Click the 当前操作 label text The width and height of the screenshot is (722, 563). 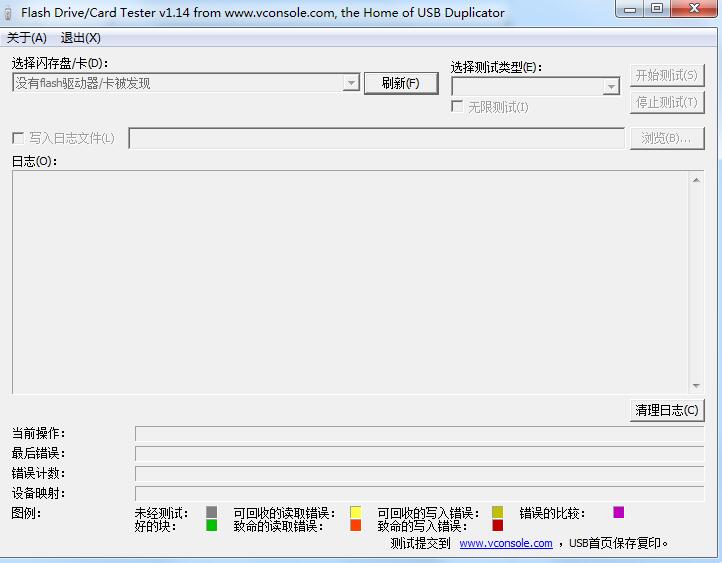38,433
